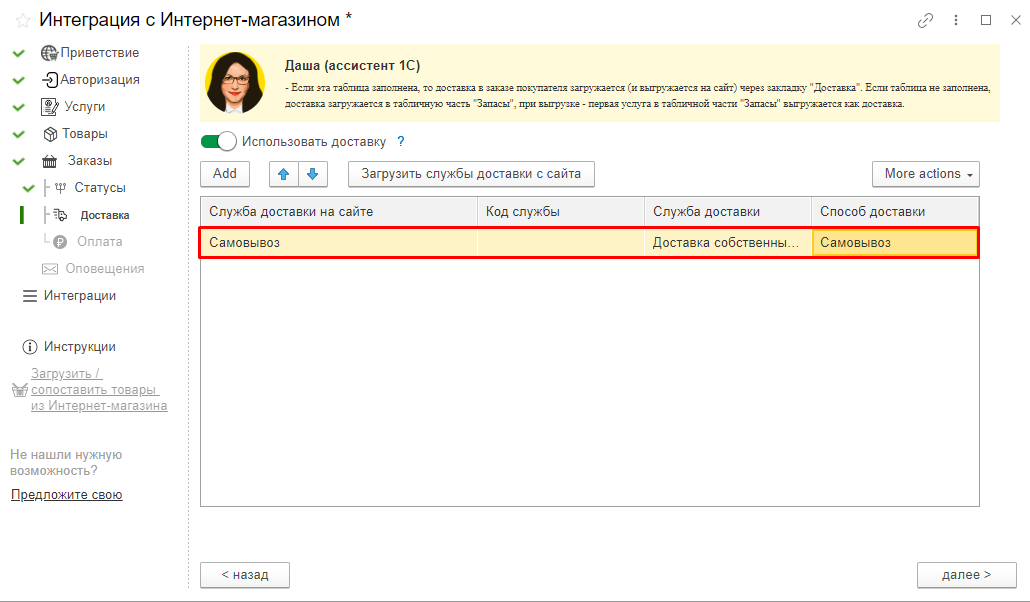Open help question mark for Использовать доставку
1030x602 pixels.
pos(401,141)
